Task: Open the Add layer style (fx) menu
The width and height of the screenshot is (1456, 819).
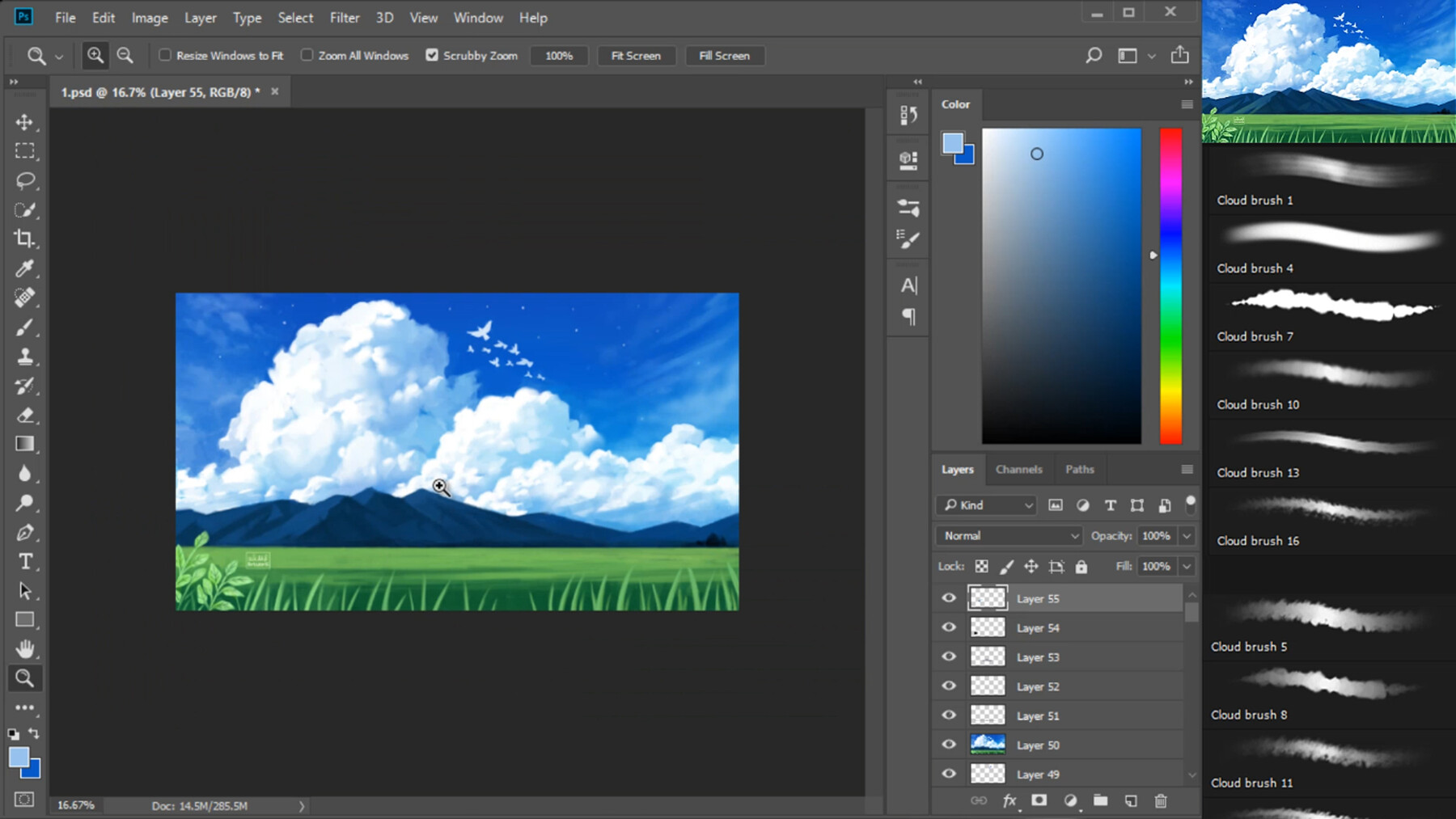Action: tap(1009, 800)
